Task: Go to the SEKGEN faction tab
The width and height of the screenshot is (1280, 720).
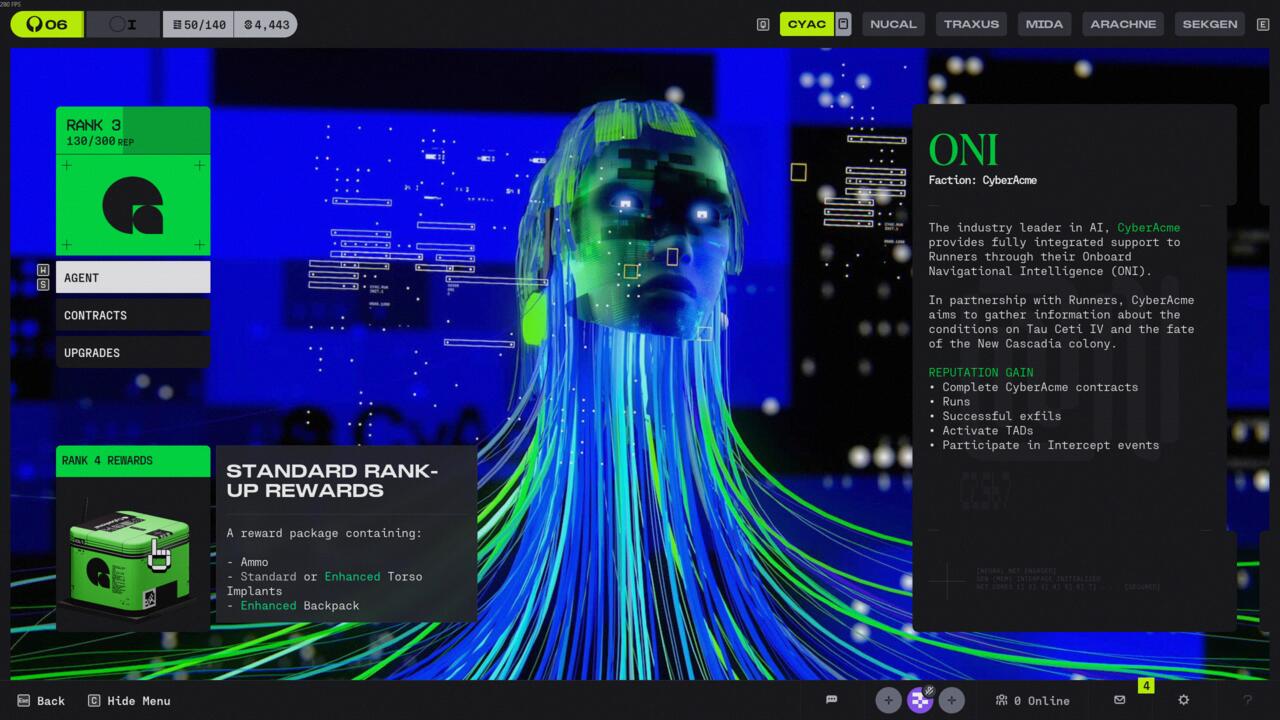Action: point(1210,24)
